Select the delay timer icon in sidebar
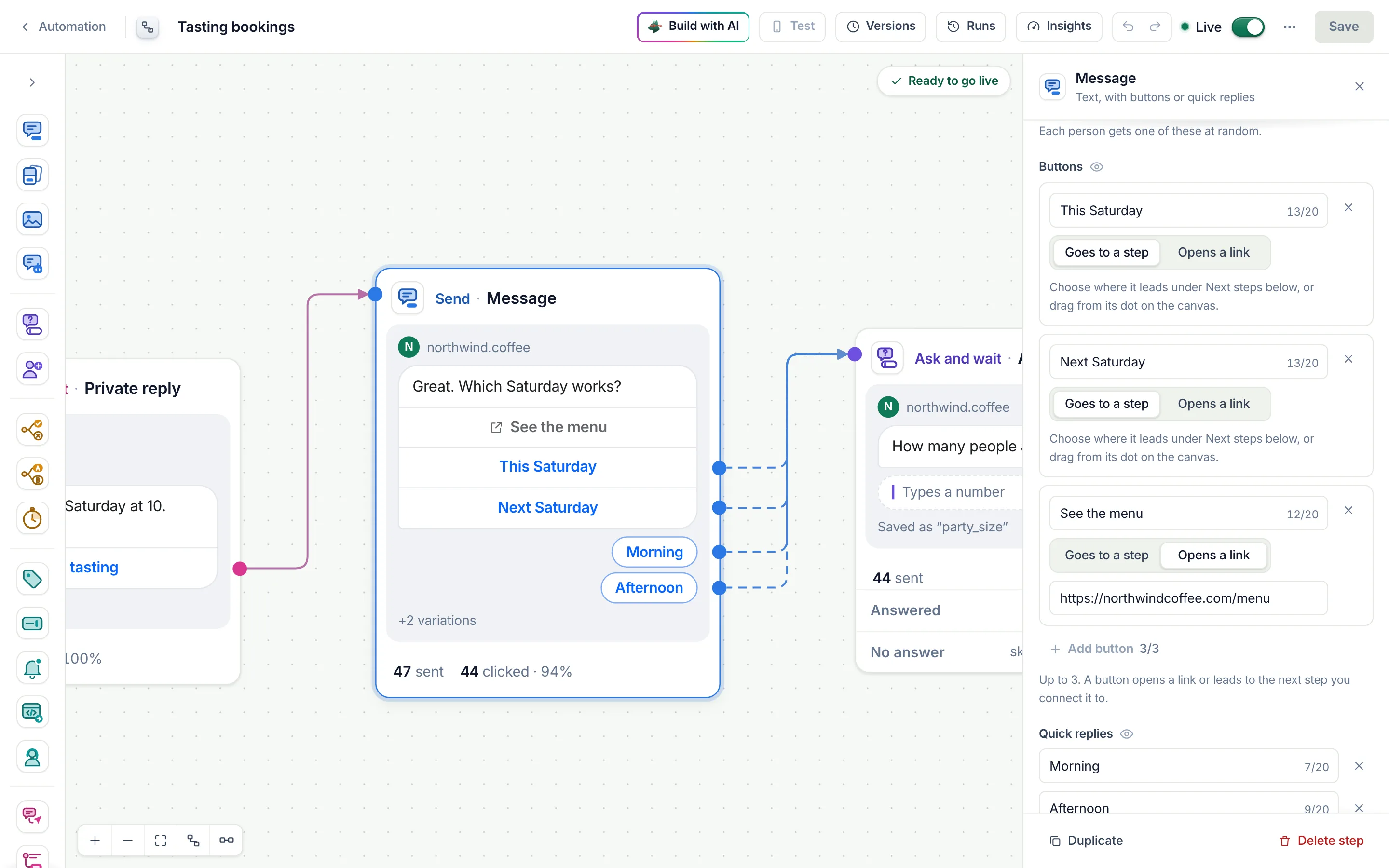This screenshot has height=868, width=1389. tap(32, 518)
